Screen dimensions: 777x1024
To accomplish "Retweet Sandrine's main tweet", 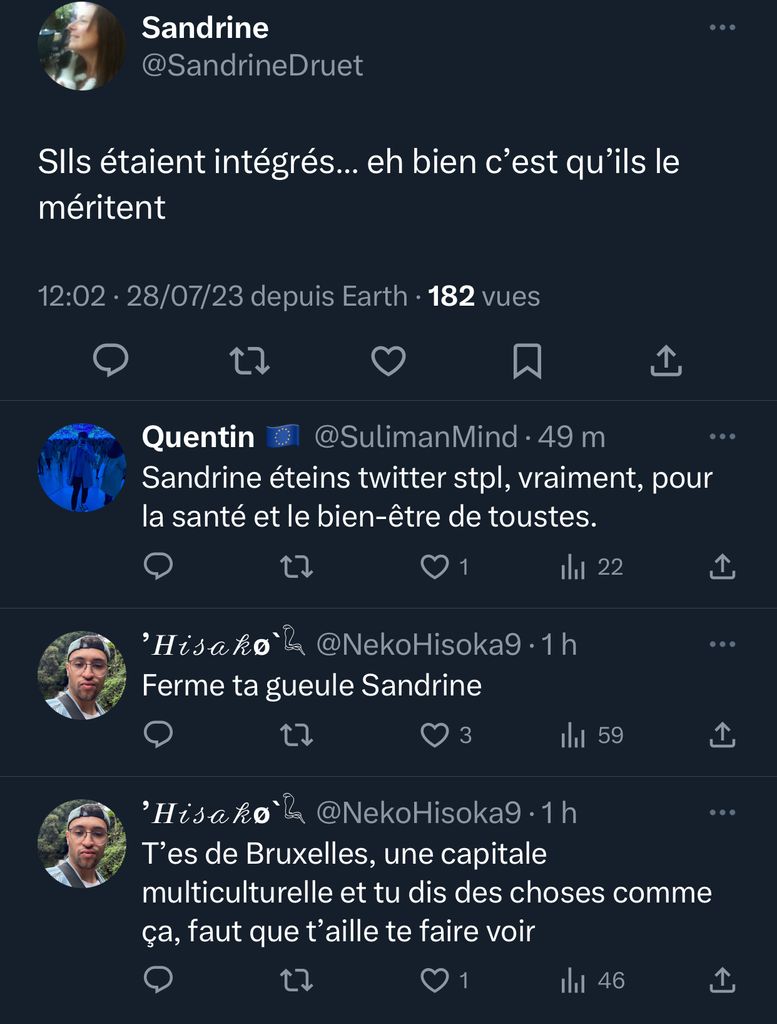I will pyautogui.click(x=249, y=360).
